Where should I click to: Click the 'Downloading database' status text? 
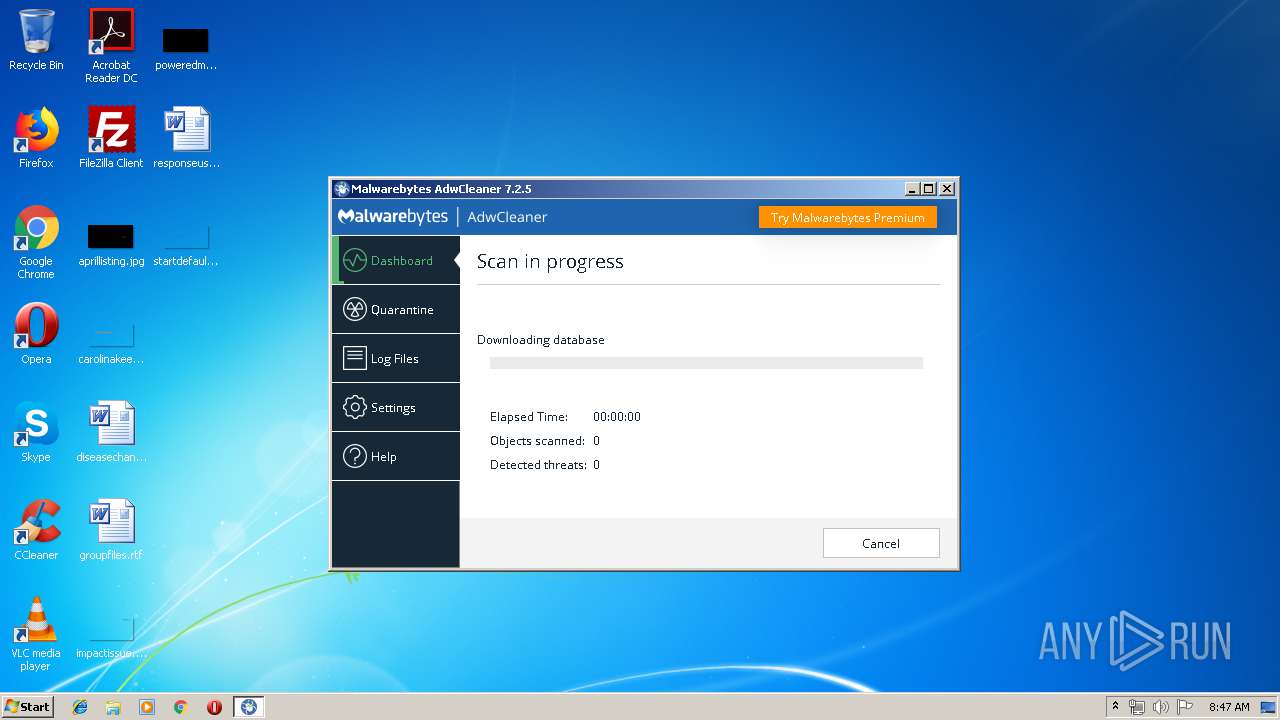(541, 340)
